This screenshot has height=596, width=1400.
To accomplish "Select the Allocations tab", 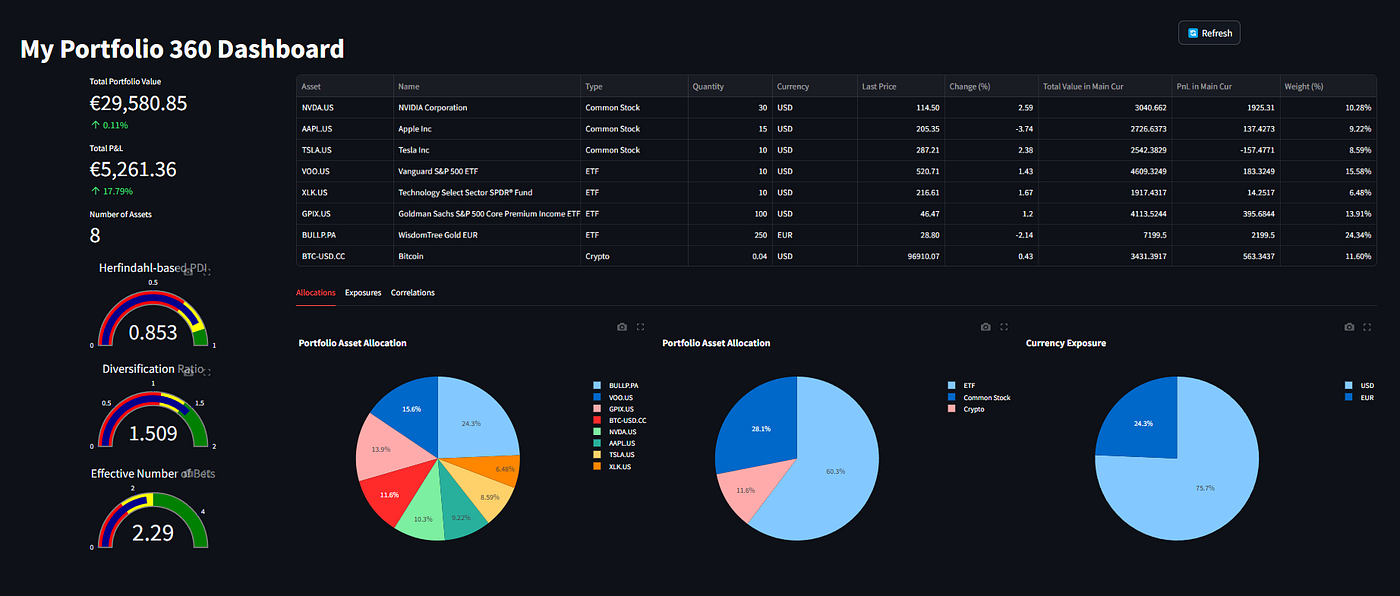I will pos(316,293).
